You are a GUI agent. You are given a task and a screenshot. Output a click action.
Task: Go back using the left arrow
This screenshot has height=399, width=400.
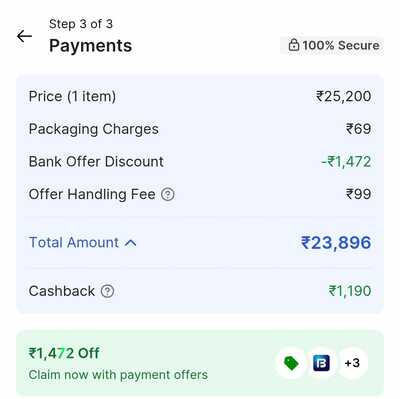pos(24,36)
